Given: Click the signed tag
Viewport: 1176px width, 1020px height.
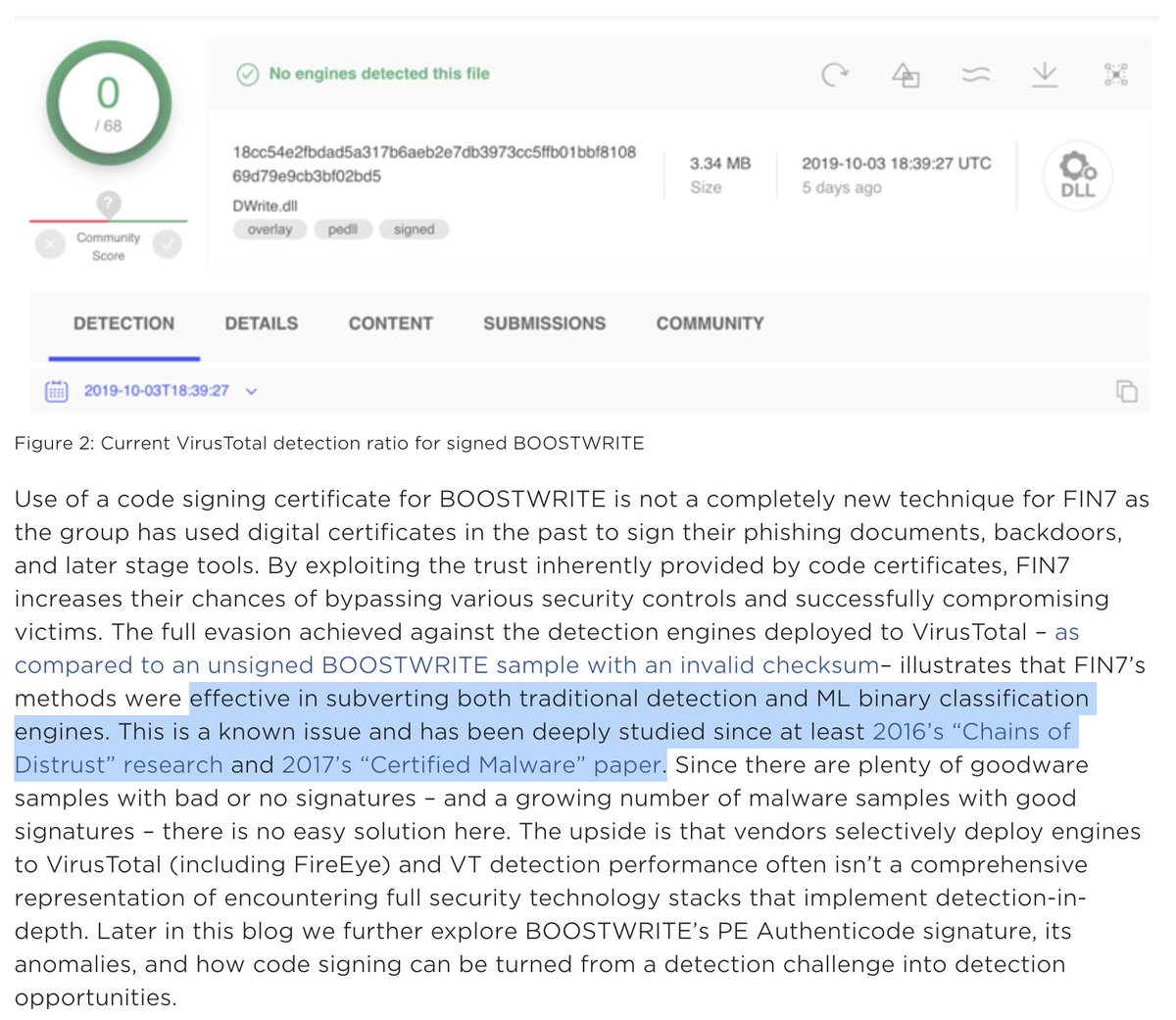Looking at the screenshot, I should [x=414, y=229].
